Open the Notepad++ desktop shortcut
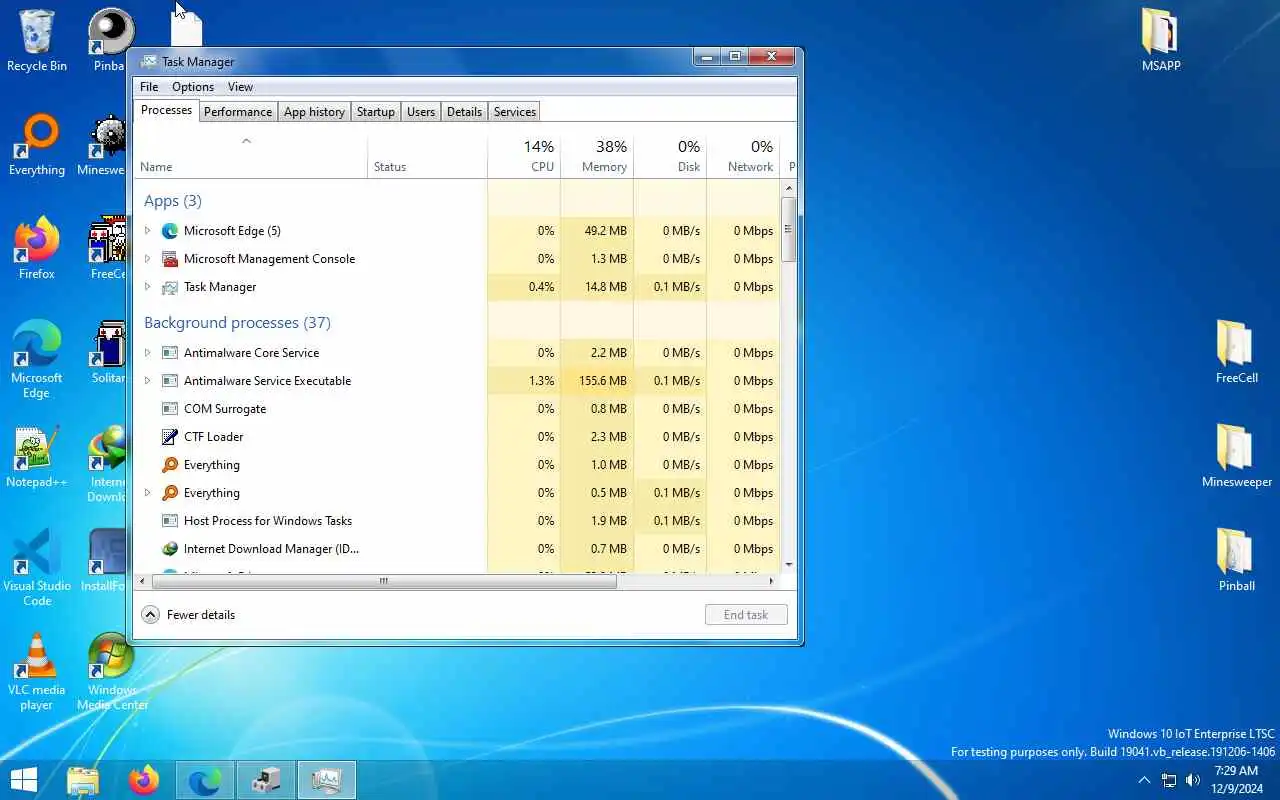The image size is (1280, 800). (x=37, y=458)
